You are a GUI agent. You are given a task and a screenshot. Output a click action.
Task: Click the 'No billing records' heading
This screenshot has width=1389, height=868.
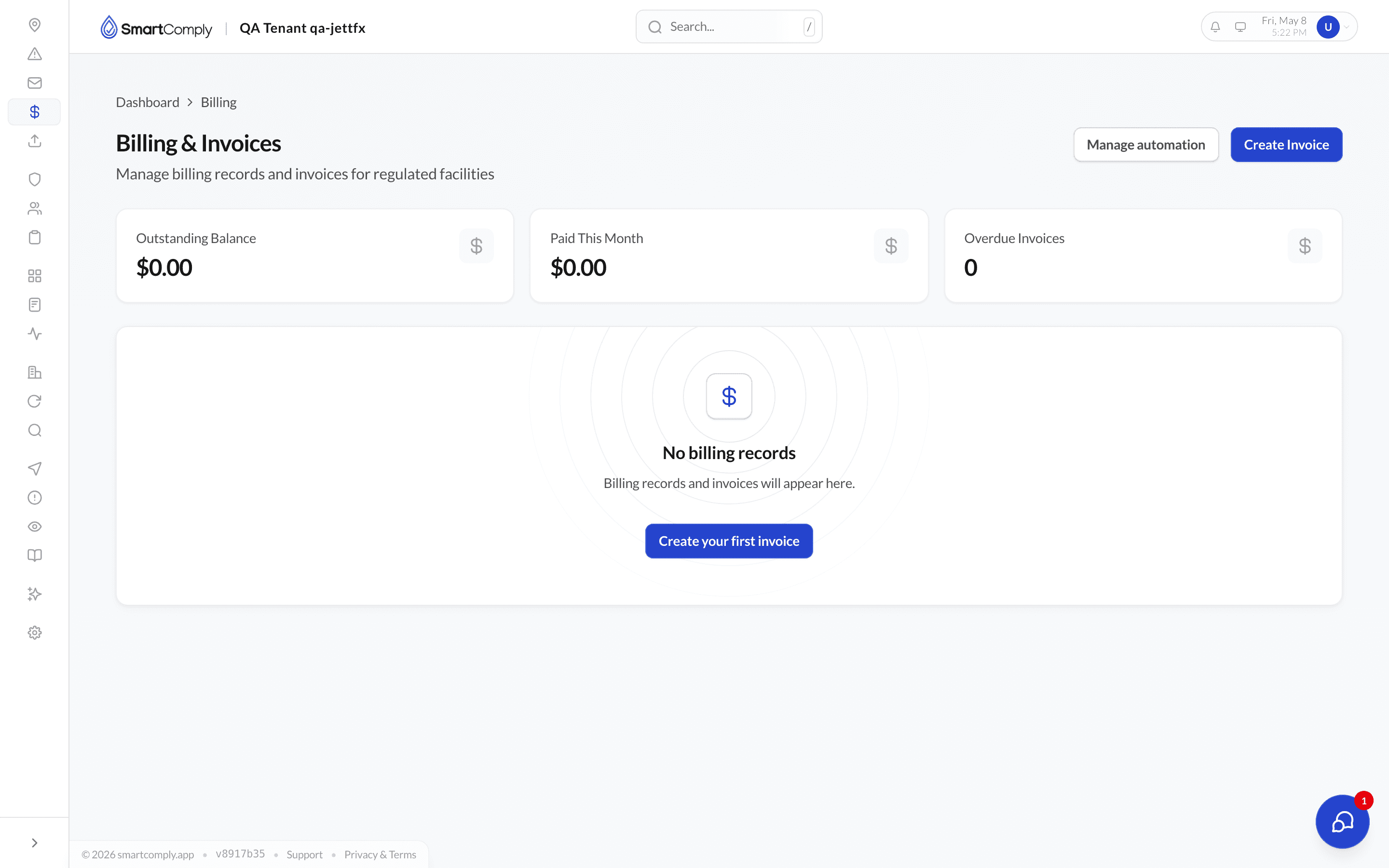[x=729, y=453]
